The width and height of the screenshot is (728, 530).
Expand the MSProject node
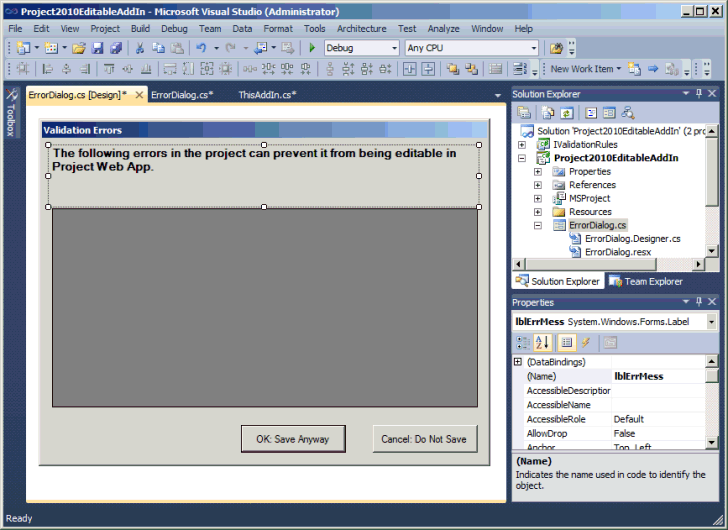tap(538, 199)
